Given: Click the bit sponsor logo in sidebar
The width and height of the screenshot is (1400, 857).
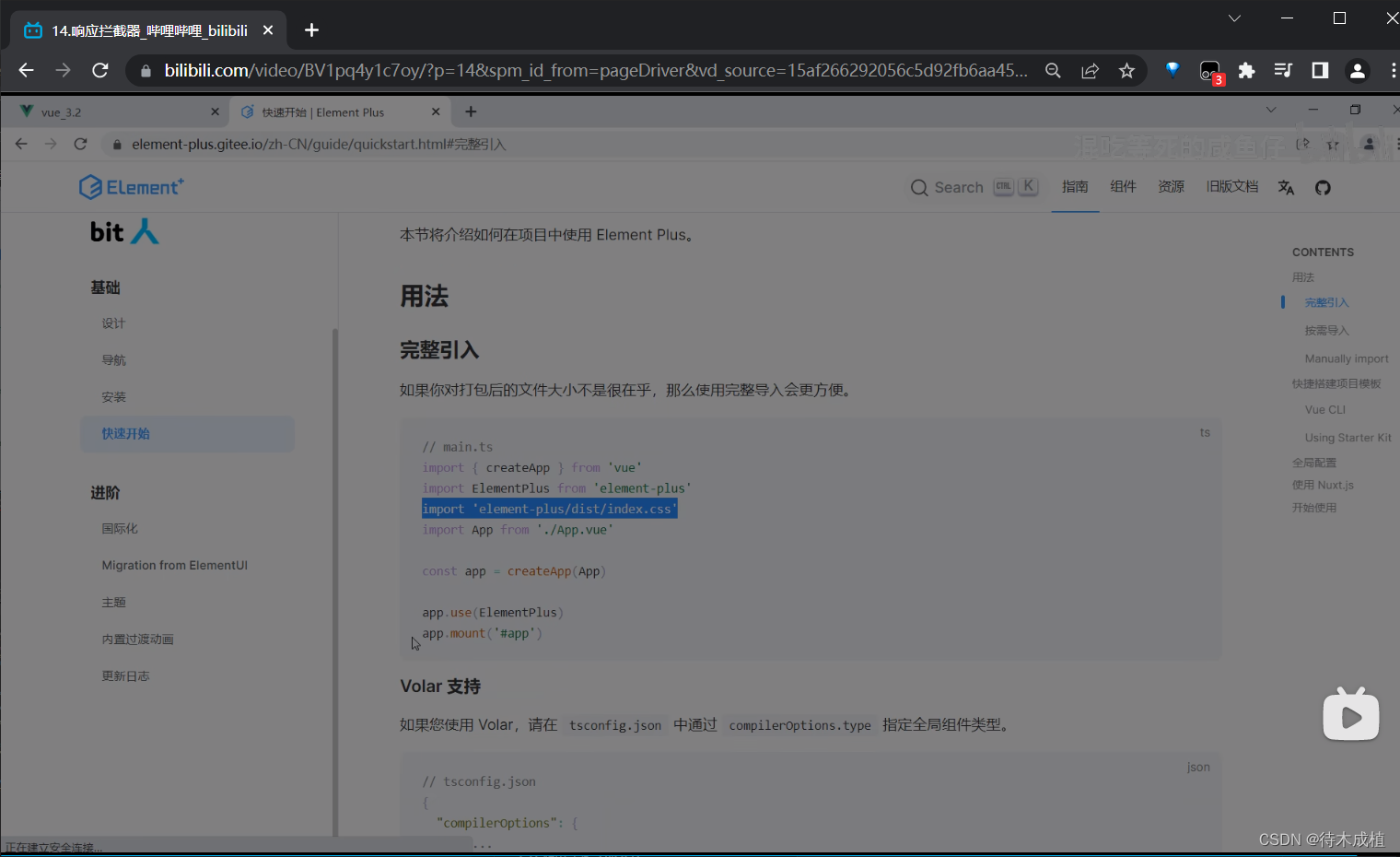Looking at the screenshot, I should pos(124,231).
